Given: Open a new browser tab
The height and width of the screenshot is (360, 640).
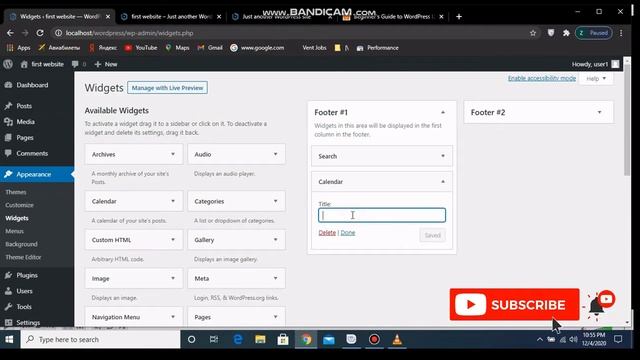Looking at the screenshot, I should (459, 17).
